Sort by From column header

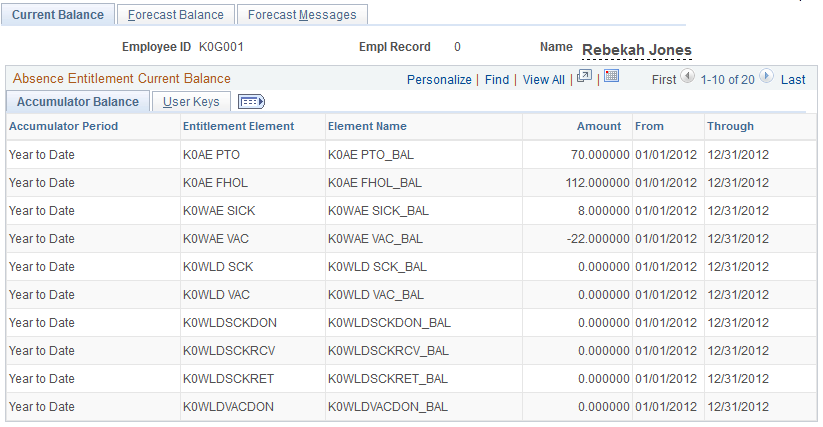coord(649,126)
